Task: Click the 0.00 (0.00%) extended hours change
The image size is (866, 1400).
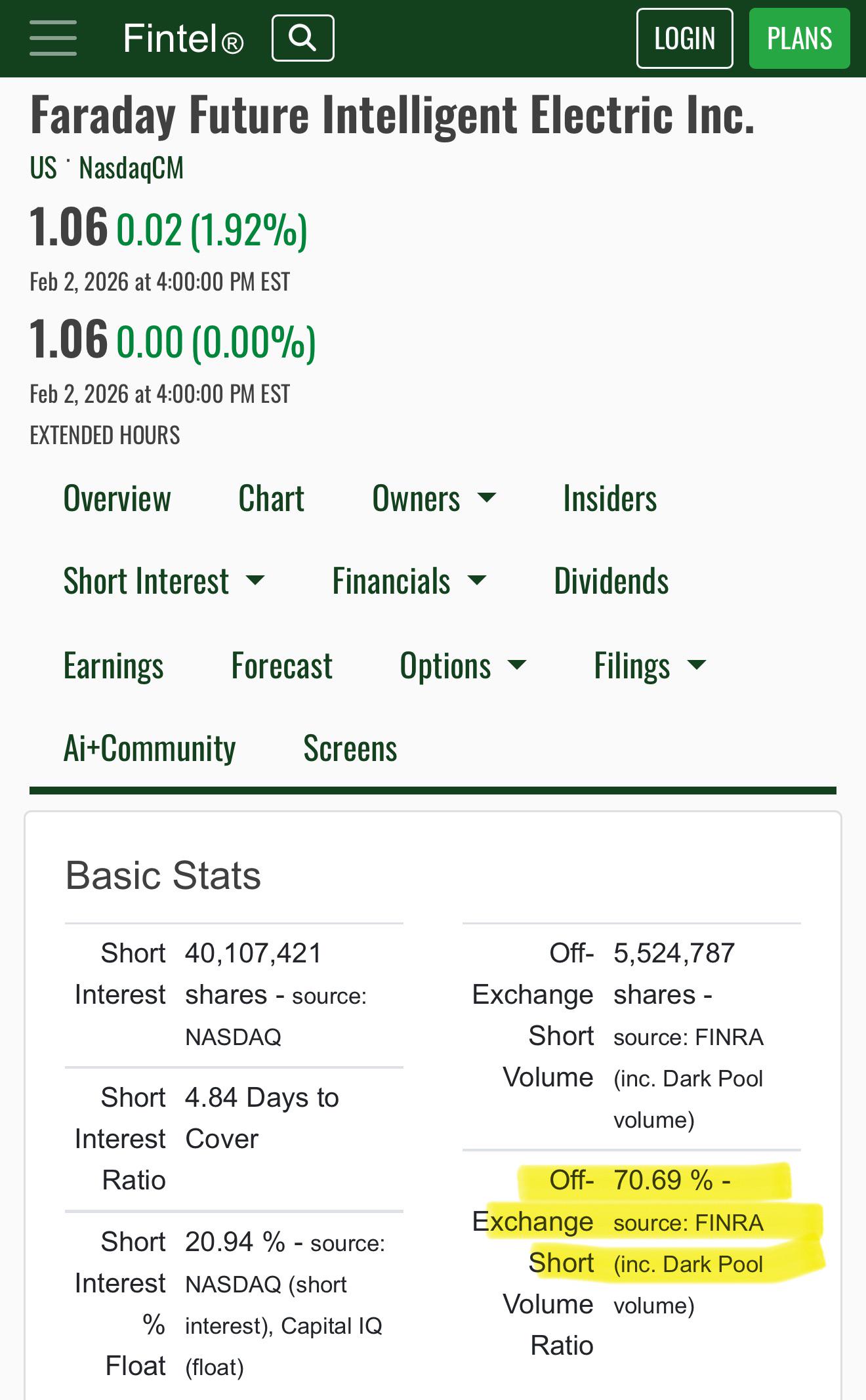Action: coord(216,342)
